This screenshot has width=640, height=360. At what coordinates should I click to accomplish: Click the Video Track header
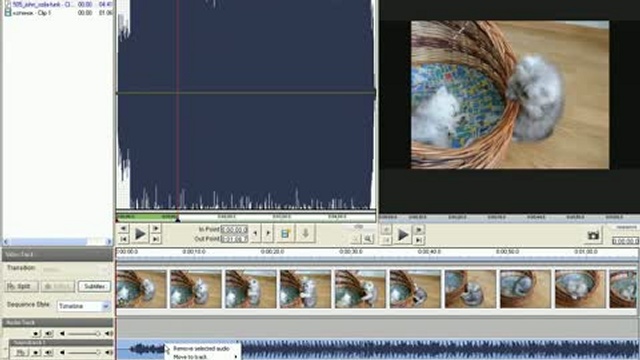[x=58, y=254]
